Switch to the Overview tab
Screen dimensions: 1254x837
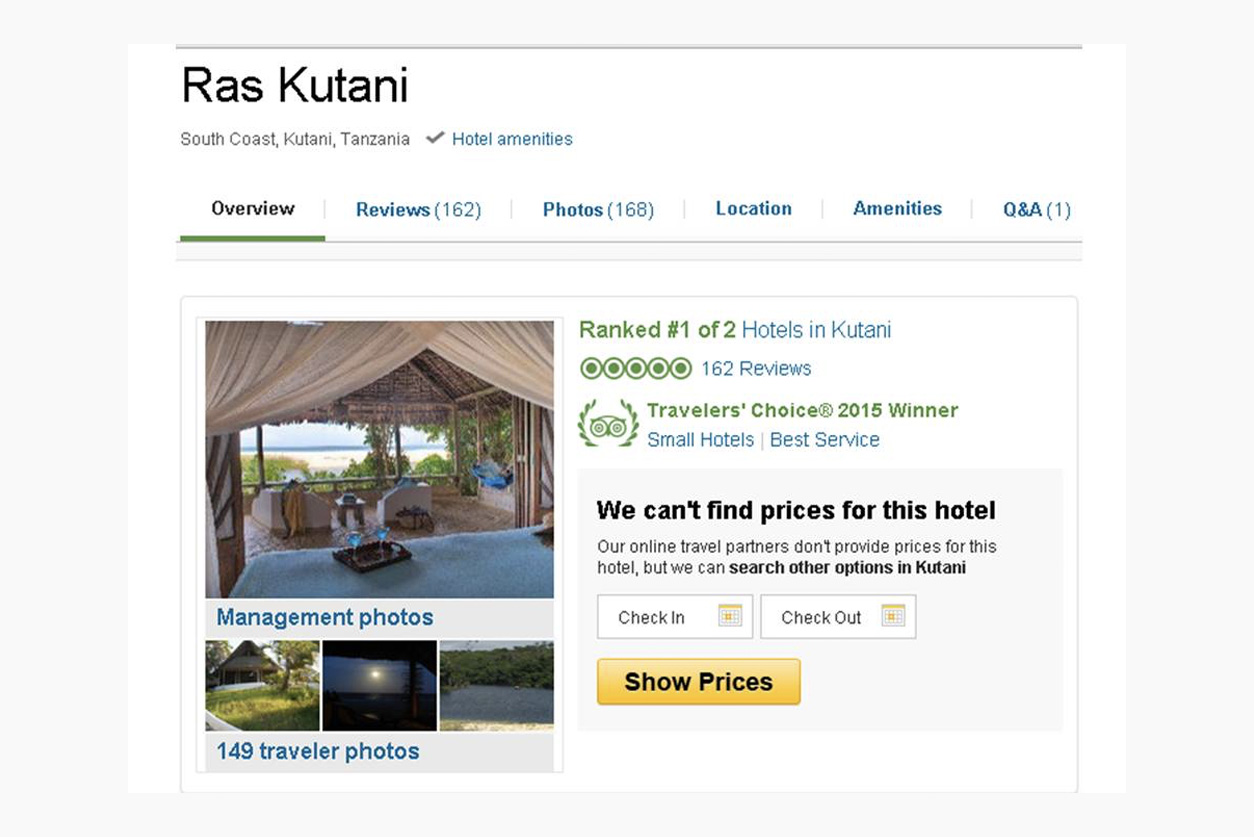click(x=253, y=209)
